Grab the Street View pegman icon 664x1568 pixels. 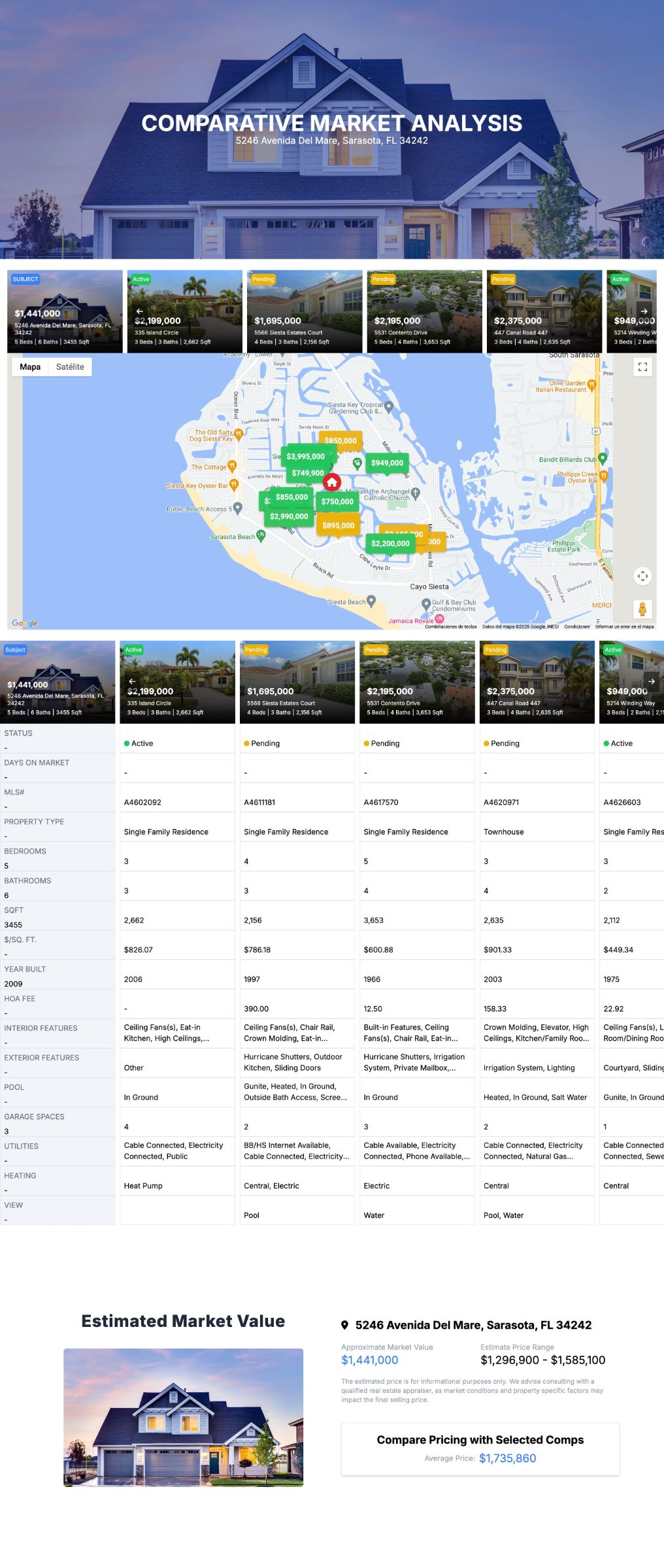coord(642,609)
